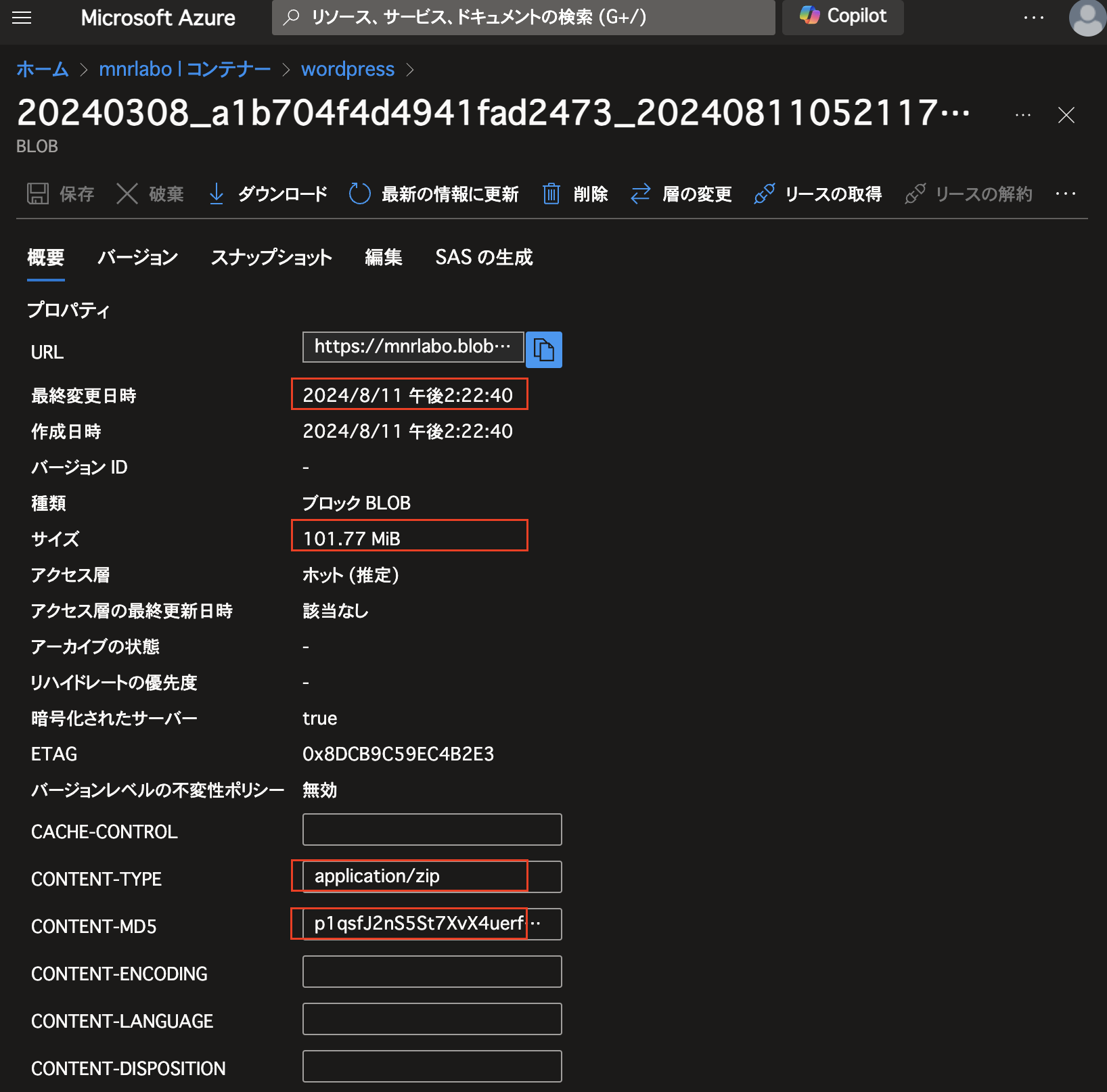The width and height of the screenshot is (1107, 1092).
Task: Navigate to ホーム via breadcrumb
Action: coord(41,68)
